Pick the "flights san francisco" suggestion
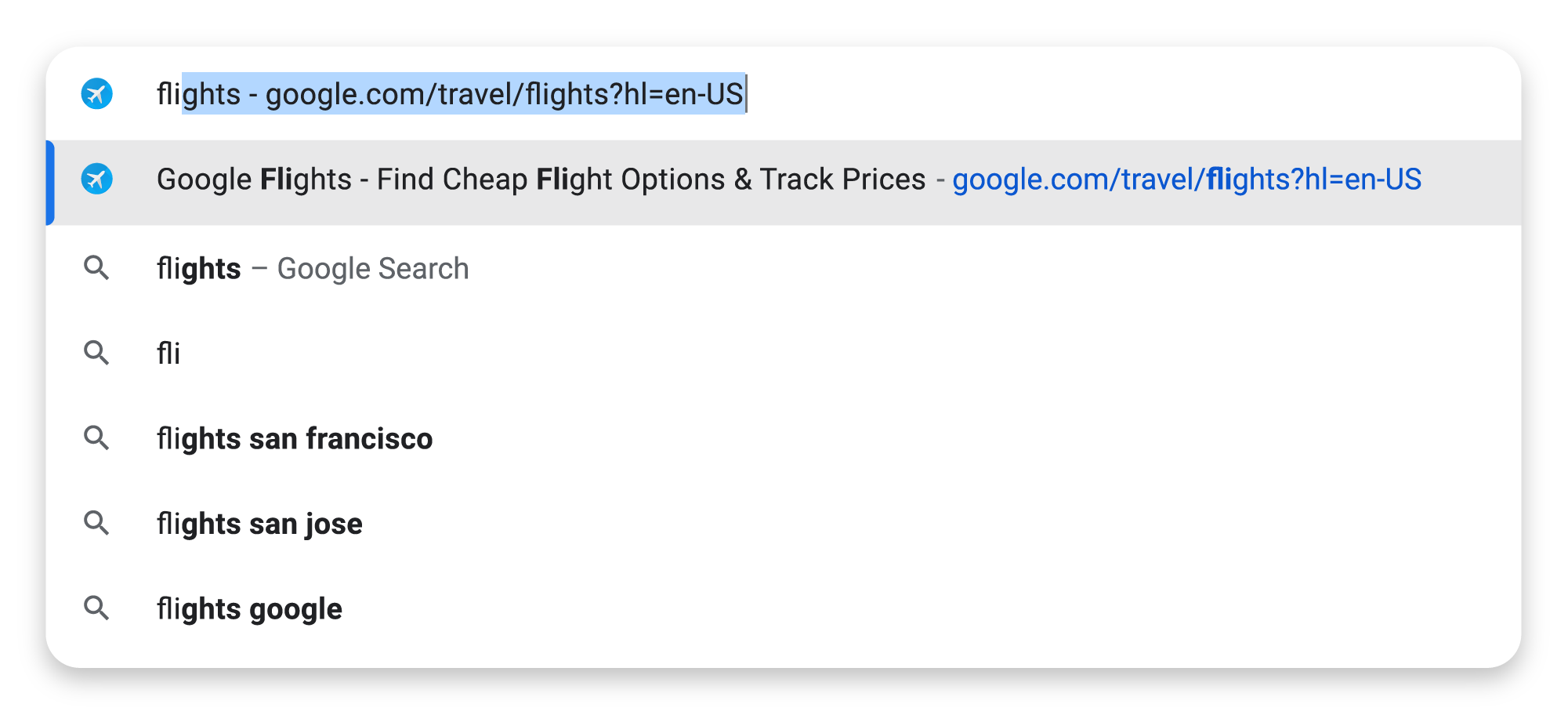Screen dimensions: 1568x715 [x=295, y=439]
